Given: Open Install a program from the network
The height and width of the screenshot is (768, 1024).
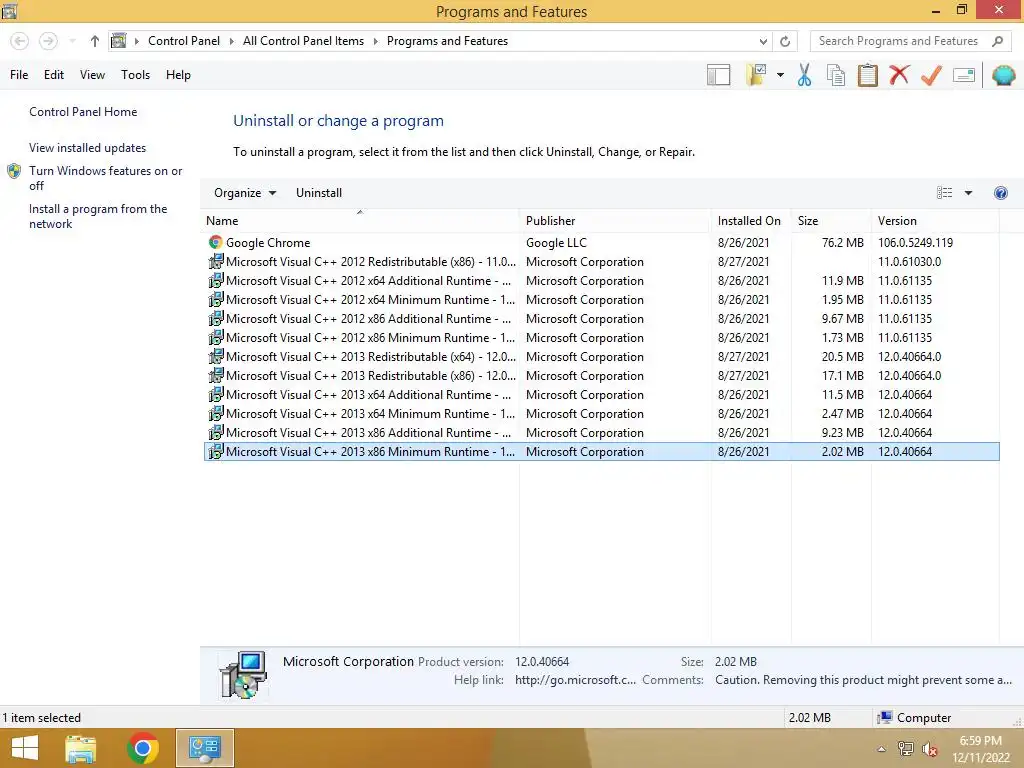Looking at the screenshot, I should coord(98,216).
